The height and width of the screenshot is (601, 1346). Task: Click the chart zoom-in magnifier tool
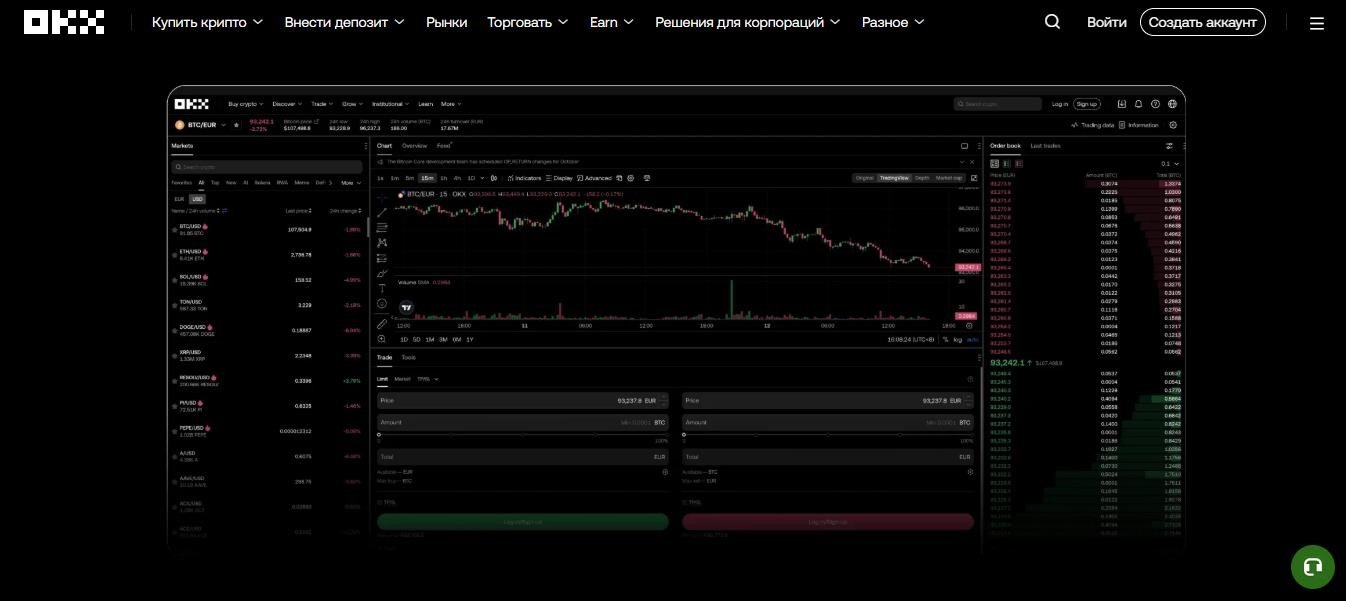click(x=382, y=340)
